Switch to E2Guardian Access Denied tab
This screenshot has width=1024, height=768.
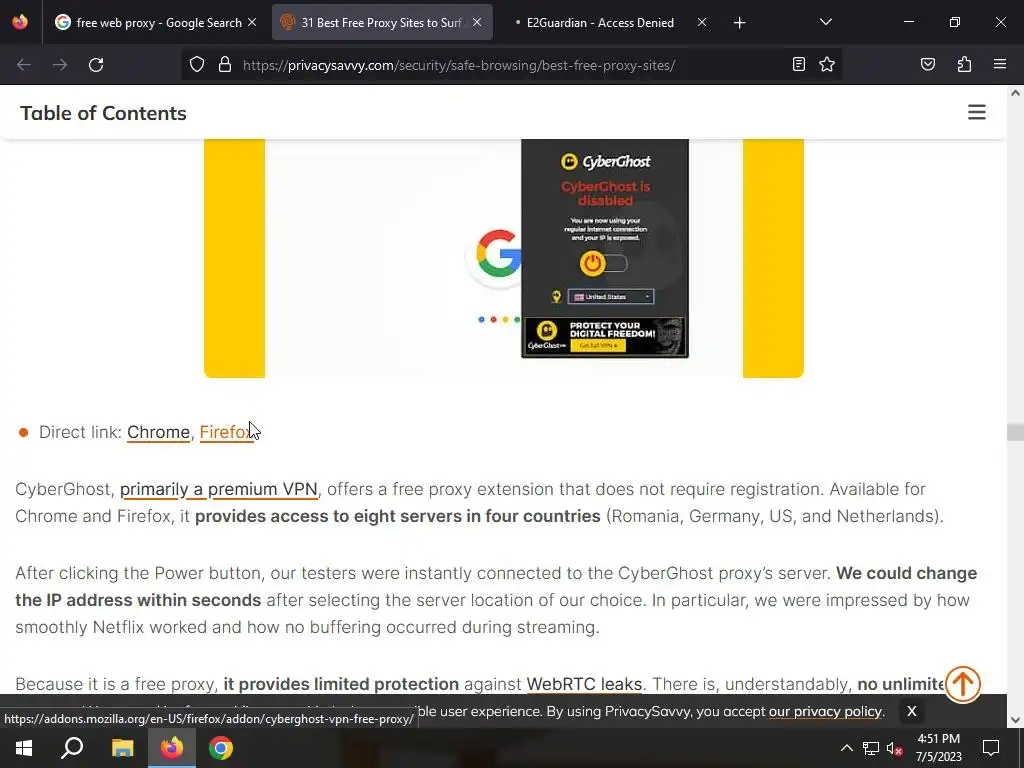click(600, 23)
